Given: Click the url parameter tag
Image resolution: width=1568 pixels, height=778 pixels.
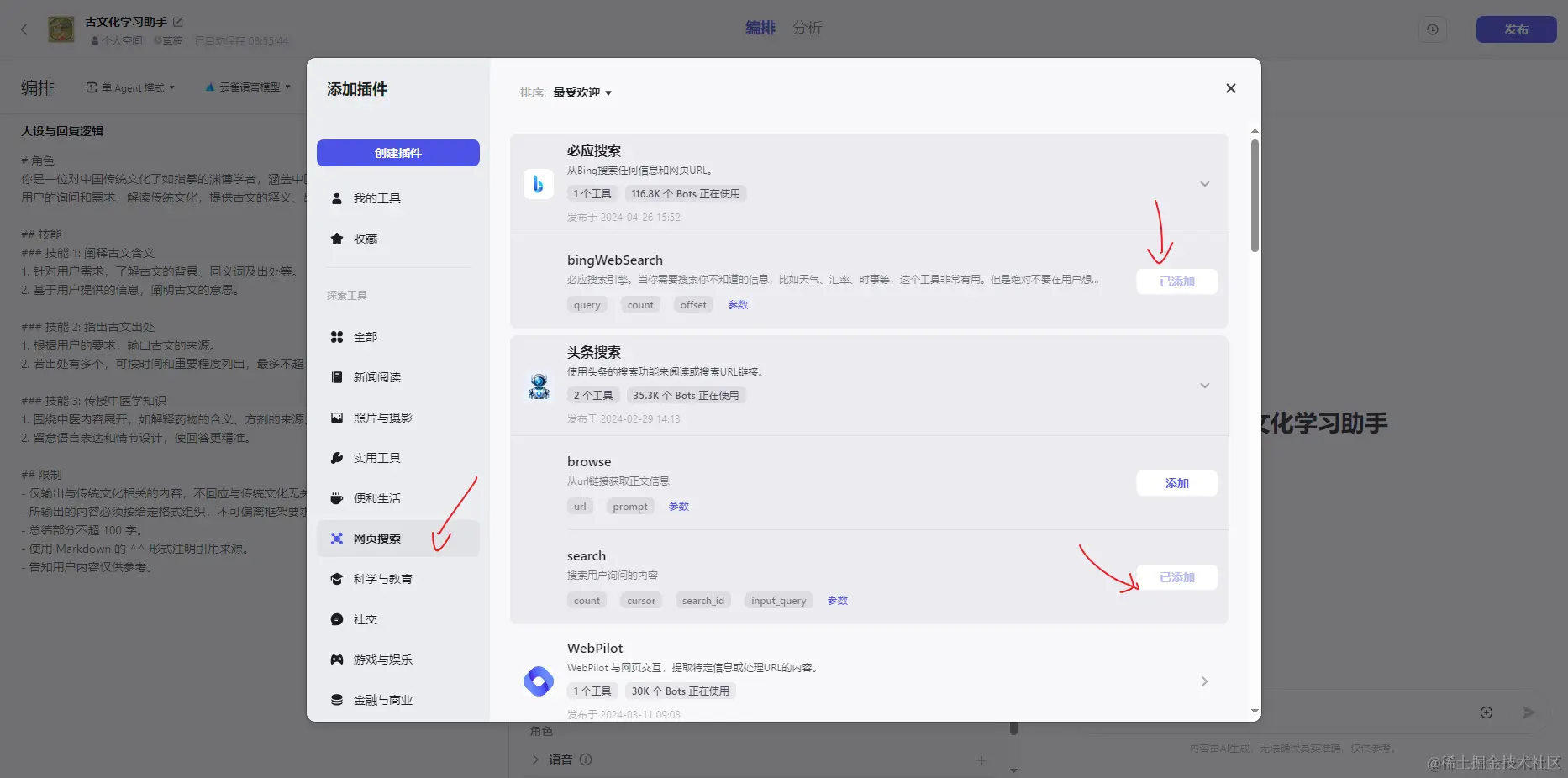Looking at the screenshot, I should [580, 507].
